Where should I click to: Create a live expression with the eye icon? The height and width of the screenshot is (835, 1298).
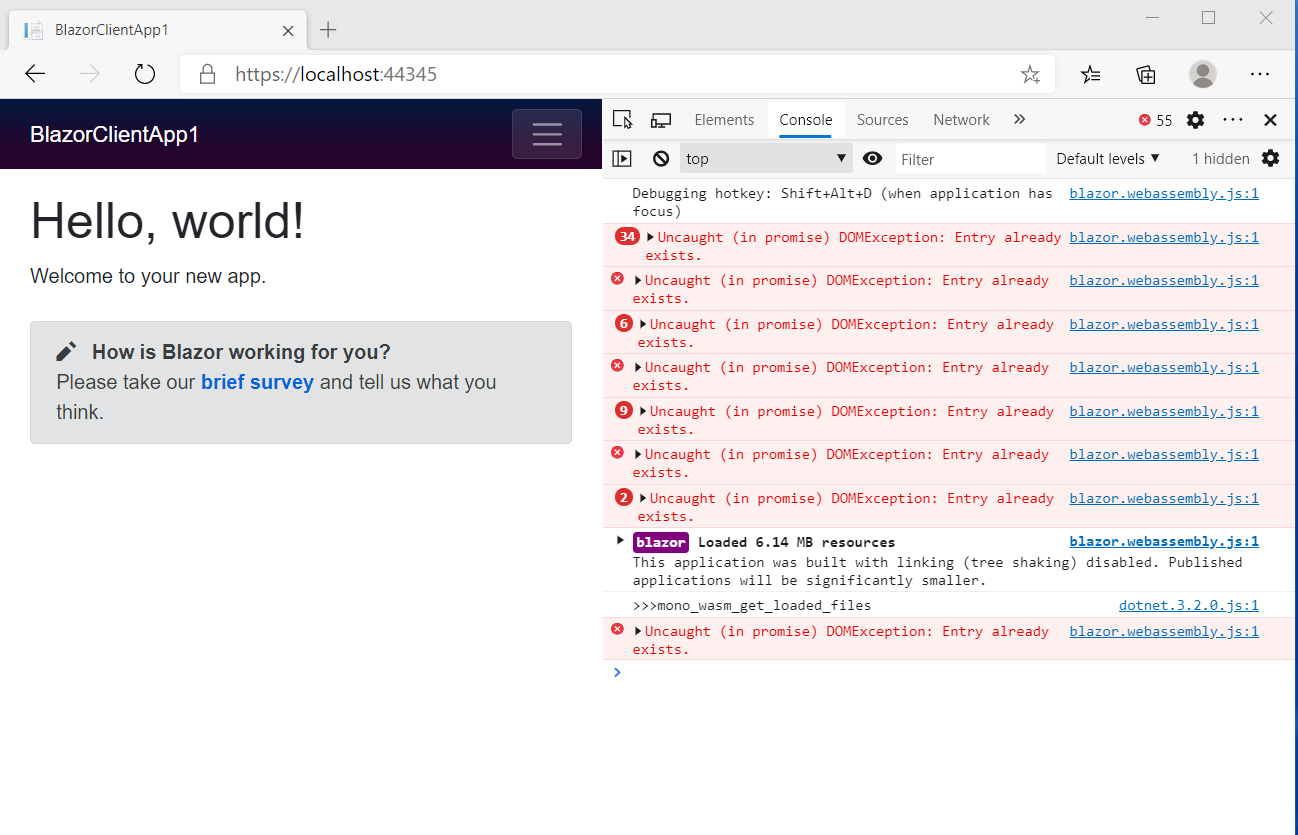pyautogui.click(x=873, y=158)
